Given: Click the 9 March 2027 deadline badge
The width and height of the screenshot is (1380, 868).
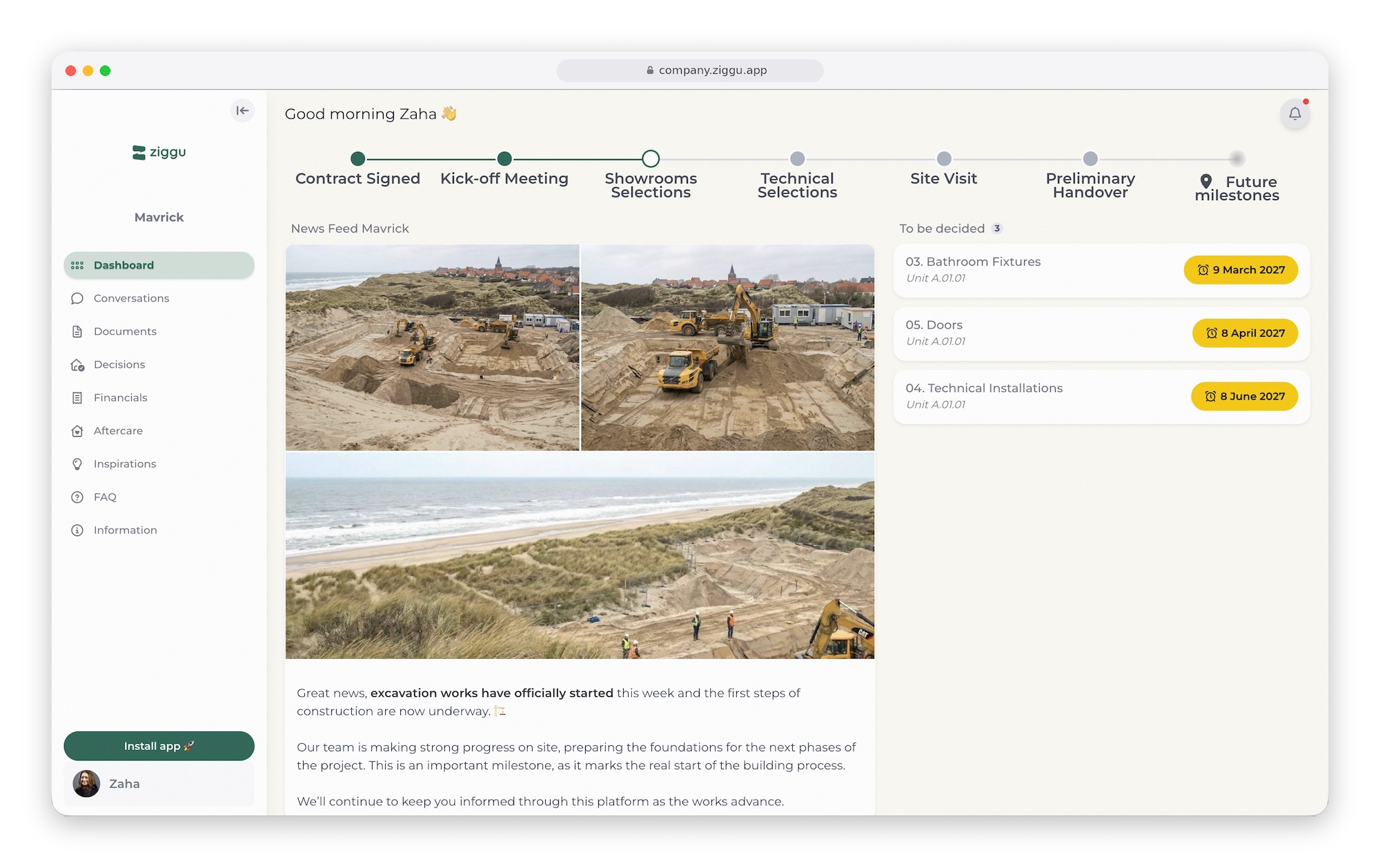Looking at the screenshot, I should (1241, 270).
